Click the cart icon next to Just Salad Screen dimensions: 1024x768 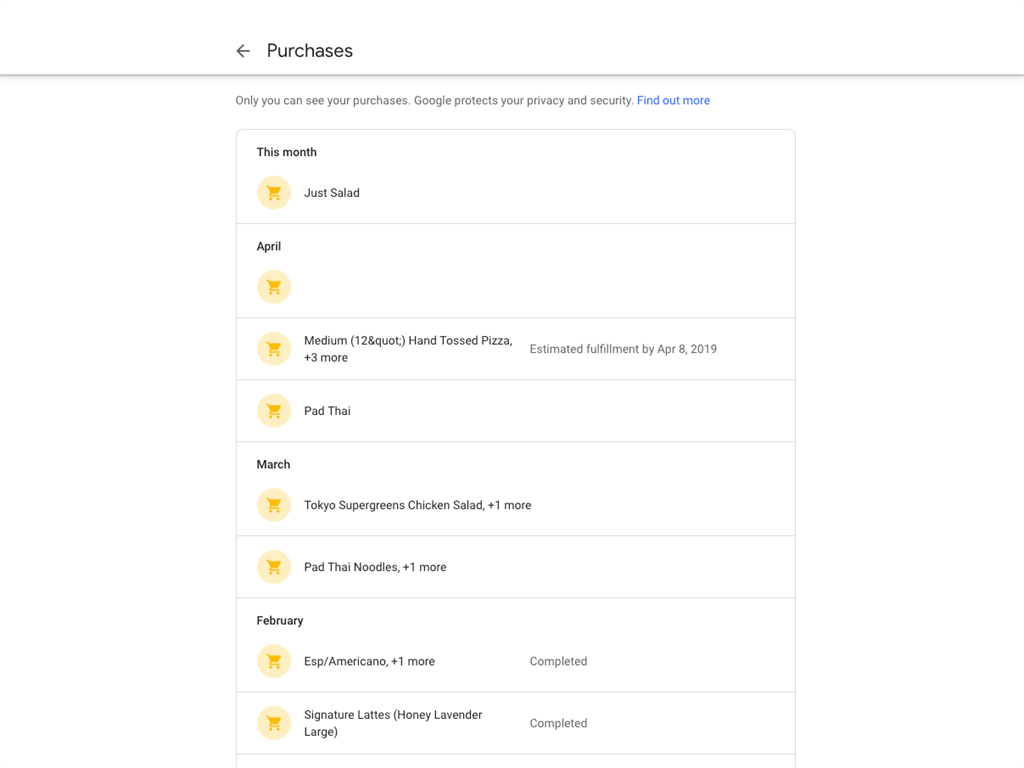click(x=274, y=193)
